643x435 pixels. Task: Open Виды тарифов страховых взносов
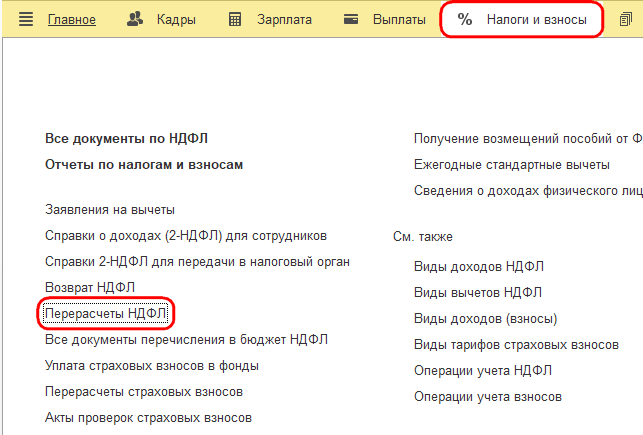[516, 345]
